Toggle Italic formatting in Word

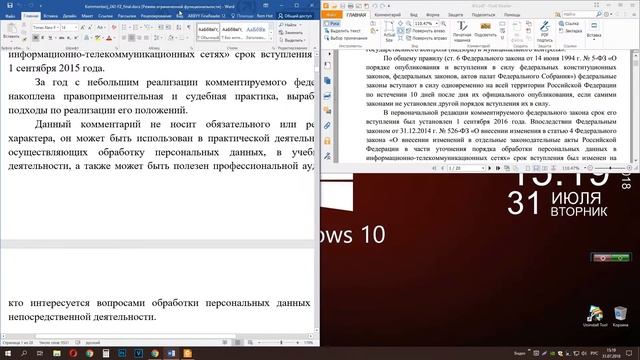coord(43,38)
